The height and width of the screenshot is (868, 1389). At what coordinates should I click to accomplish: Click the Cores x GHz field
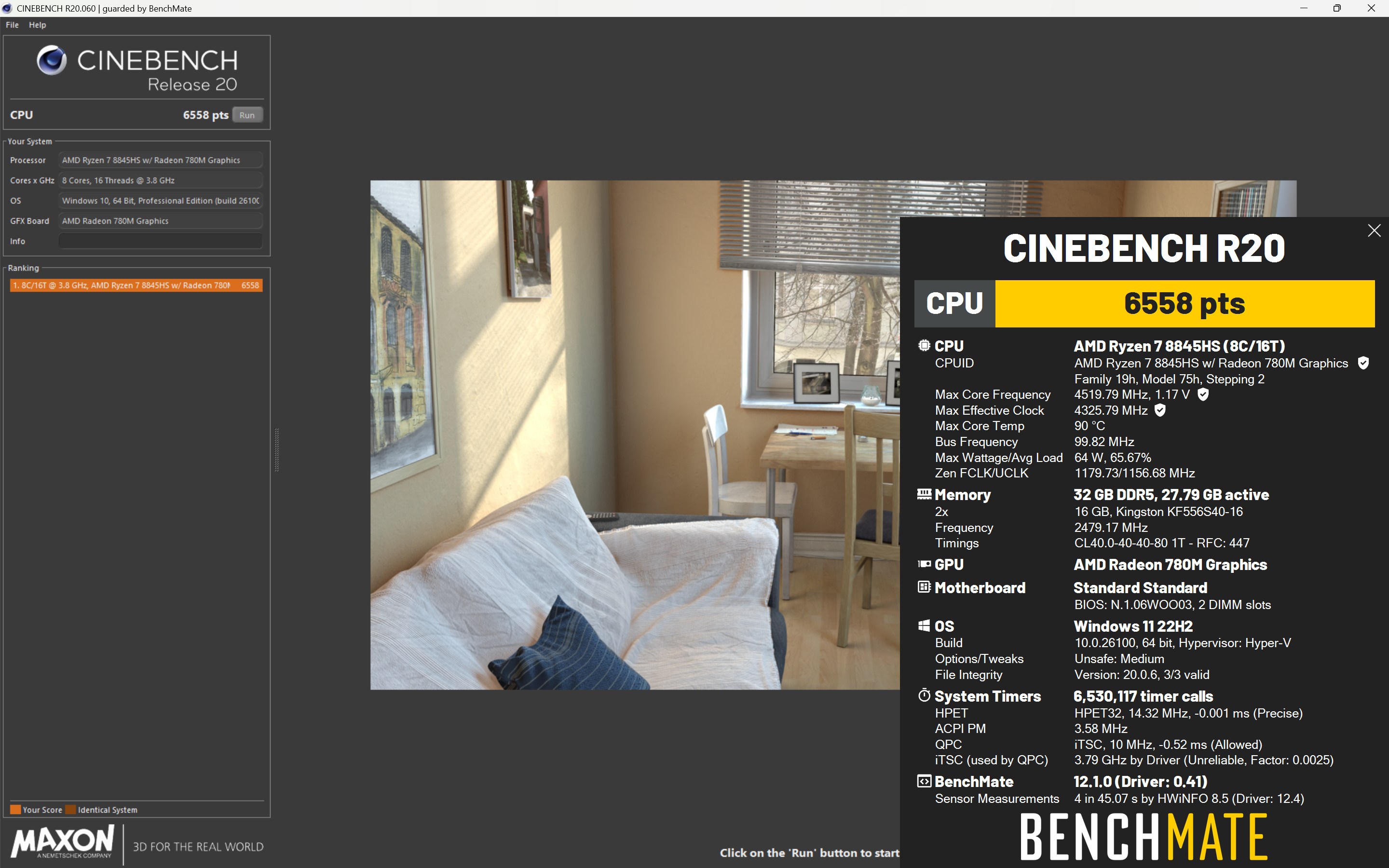click(161, 180)
